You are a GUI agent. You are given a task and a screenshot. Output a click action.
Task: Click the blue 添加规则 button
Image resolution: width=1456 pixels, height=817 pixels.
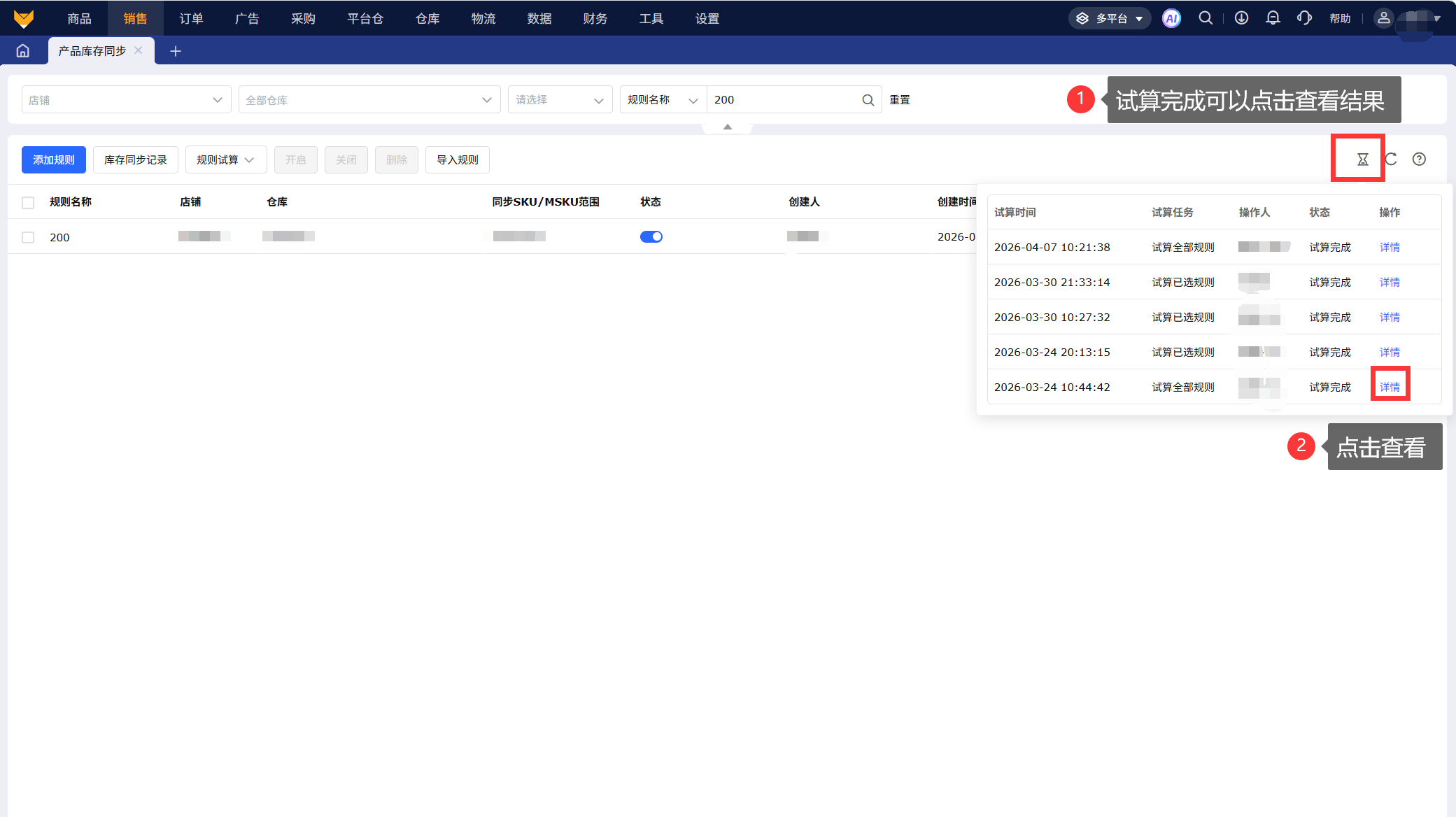[x=54, y=160]
